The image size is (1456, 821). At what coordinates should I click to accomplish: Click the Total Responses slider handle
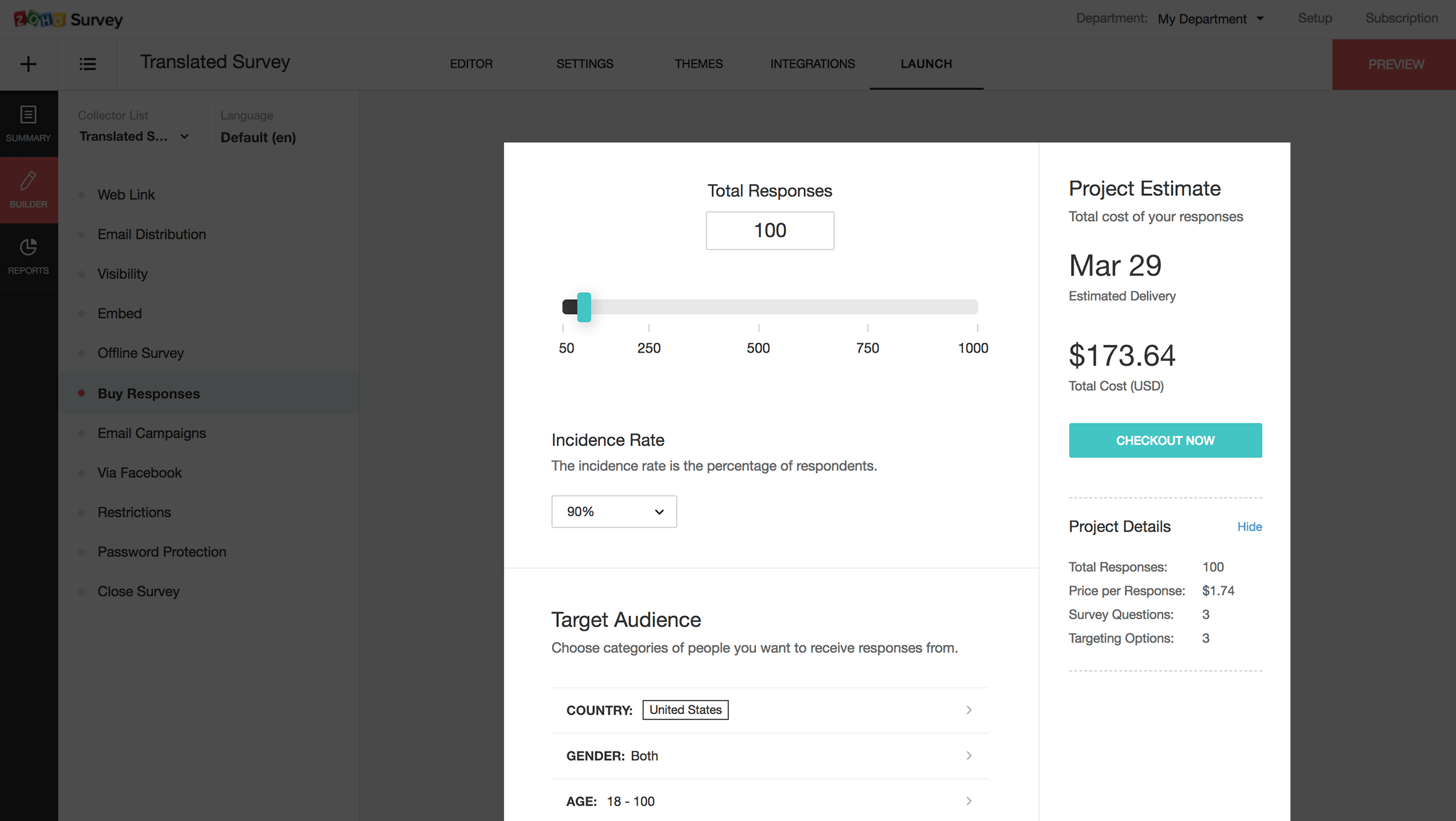(584, 307)
